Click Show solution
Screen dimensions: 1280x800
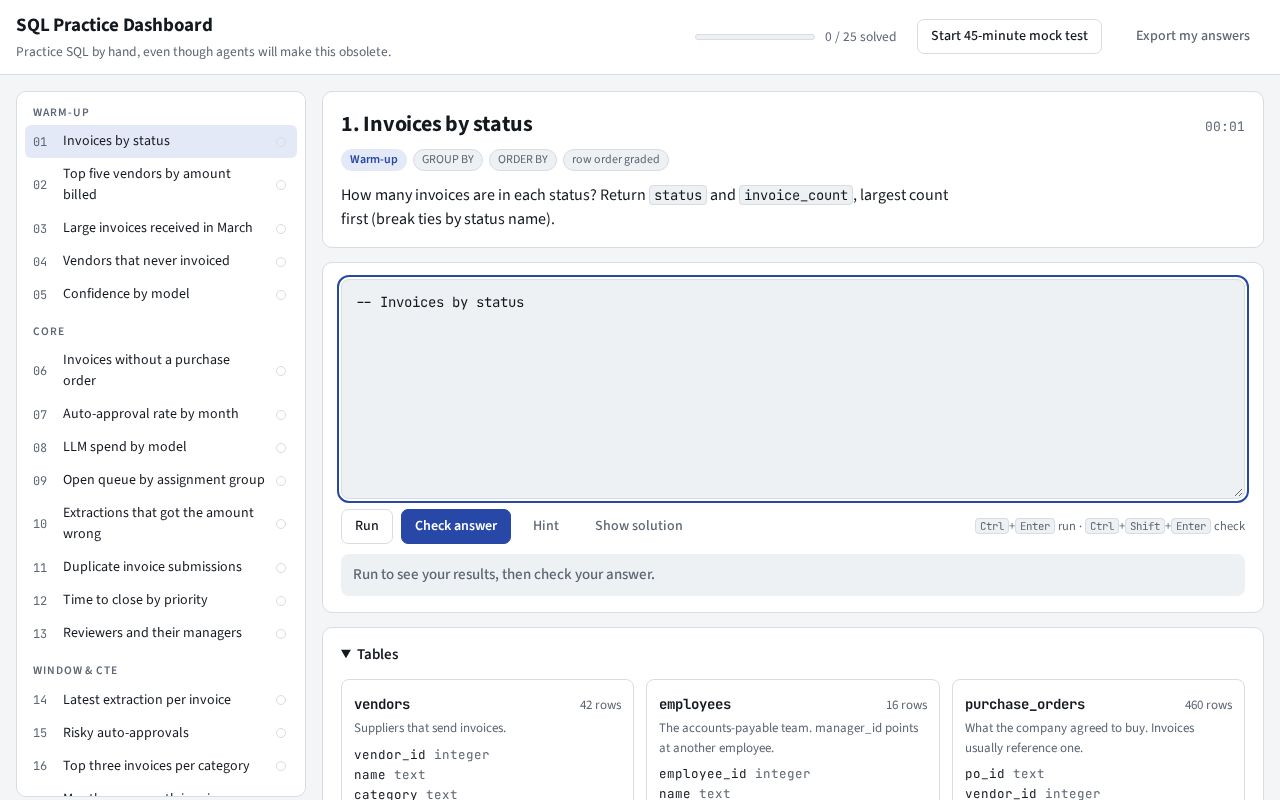pos(639,526)
